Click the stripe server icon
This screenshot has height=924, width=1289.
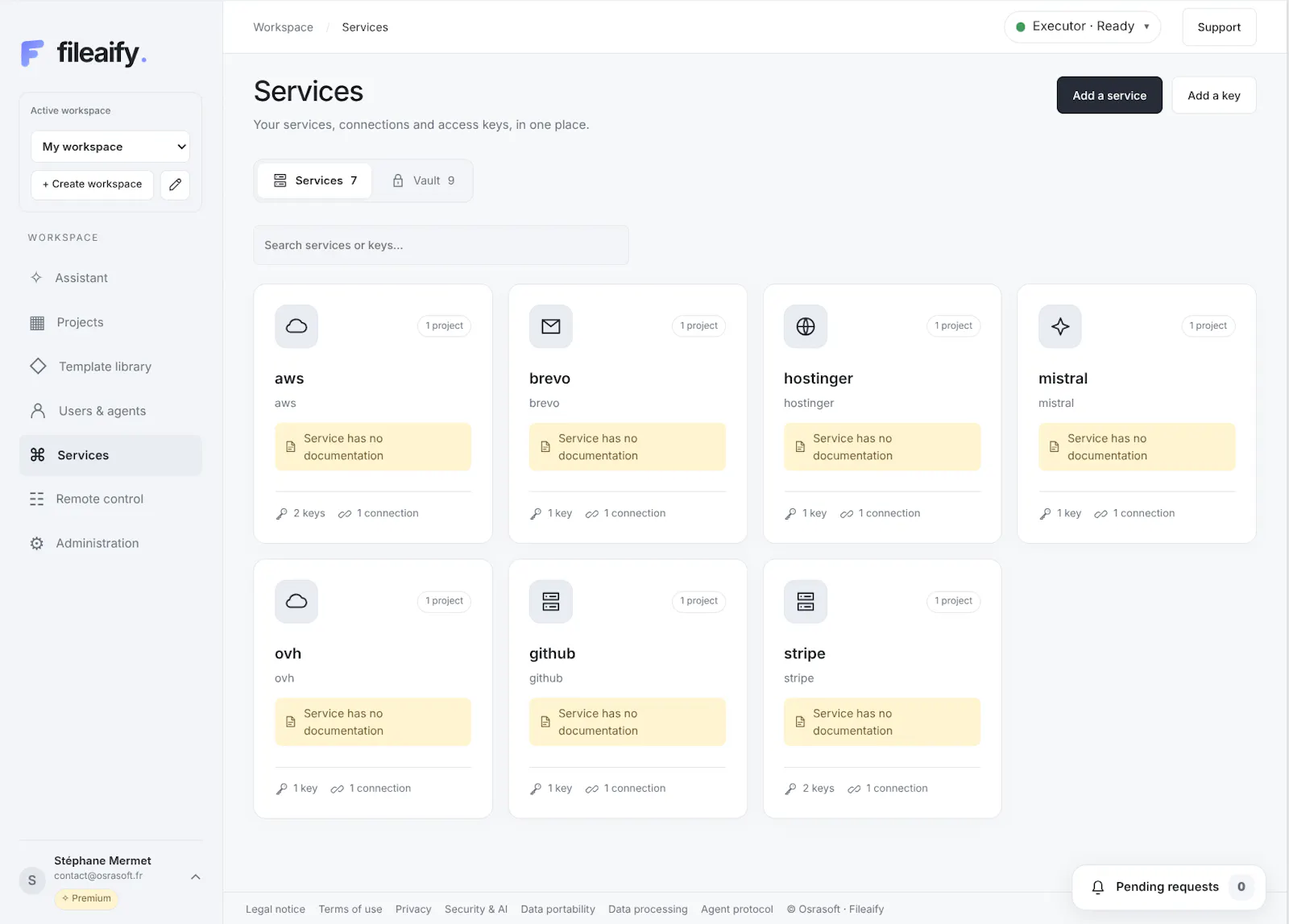[x=806, y=602]
